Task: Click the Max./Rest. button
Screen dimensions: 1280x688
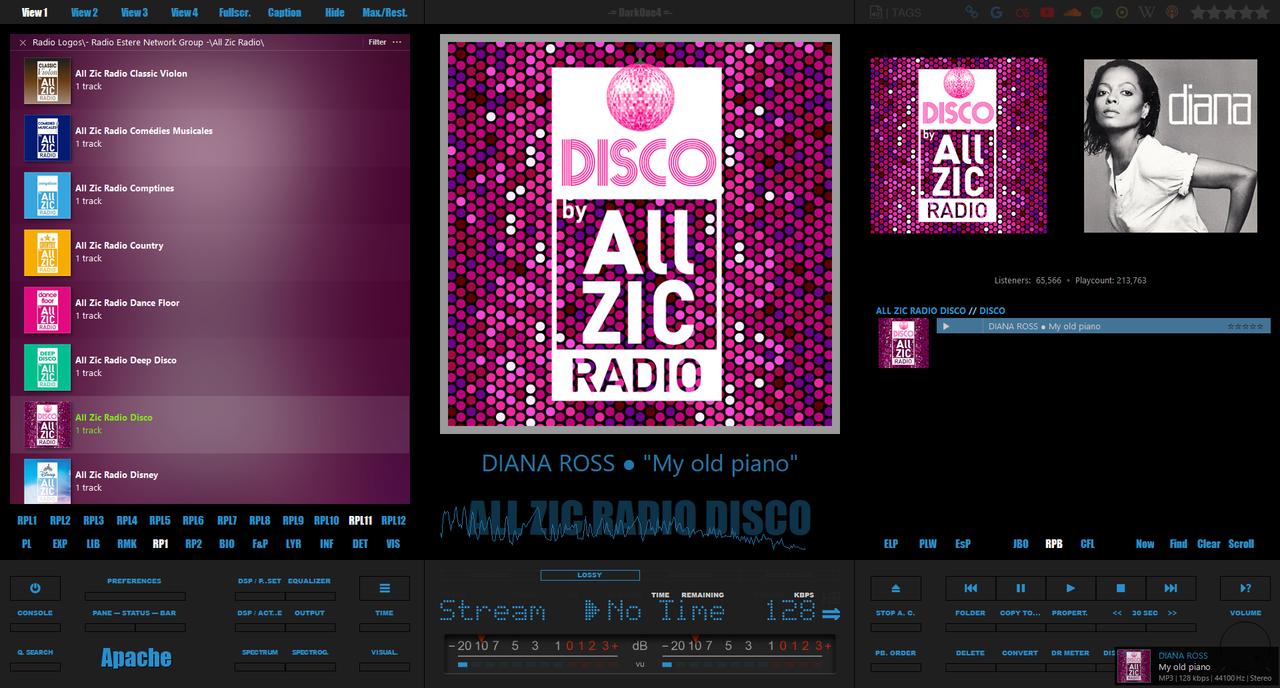Action: click(385, 12)
